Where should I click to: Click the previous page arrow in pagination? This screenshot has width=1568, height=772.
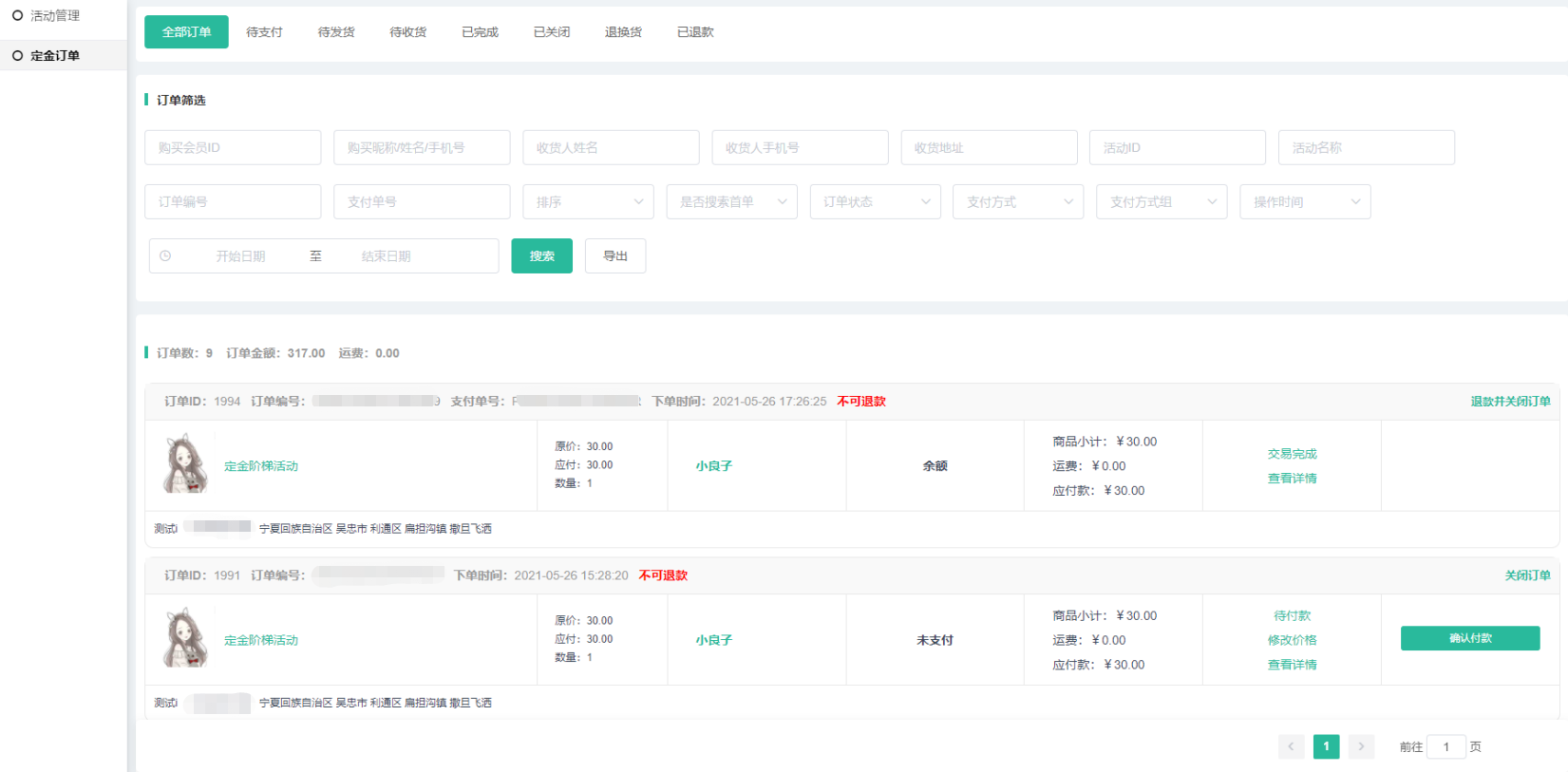[1291, 746]
